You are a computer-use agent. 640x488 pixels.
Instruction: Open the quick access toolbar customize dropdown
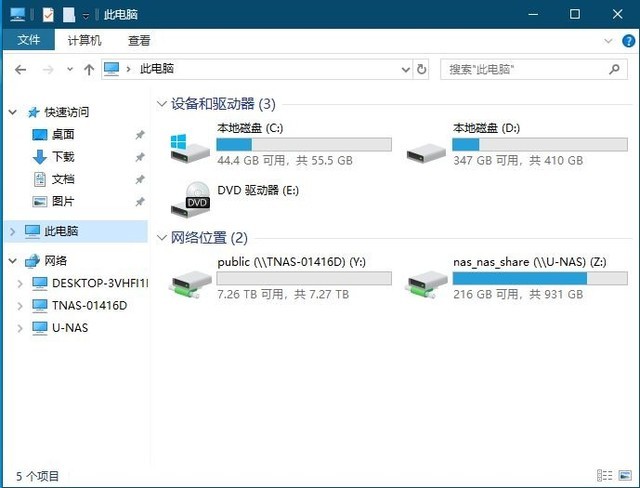coord(86,16)
